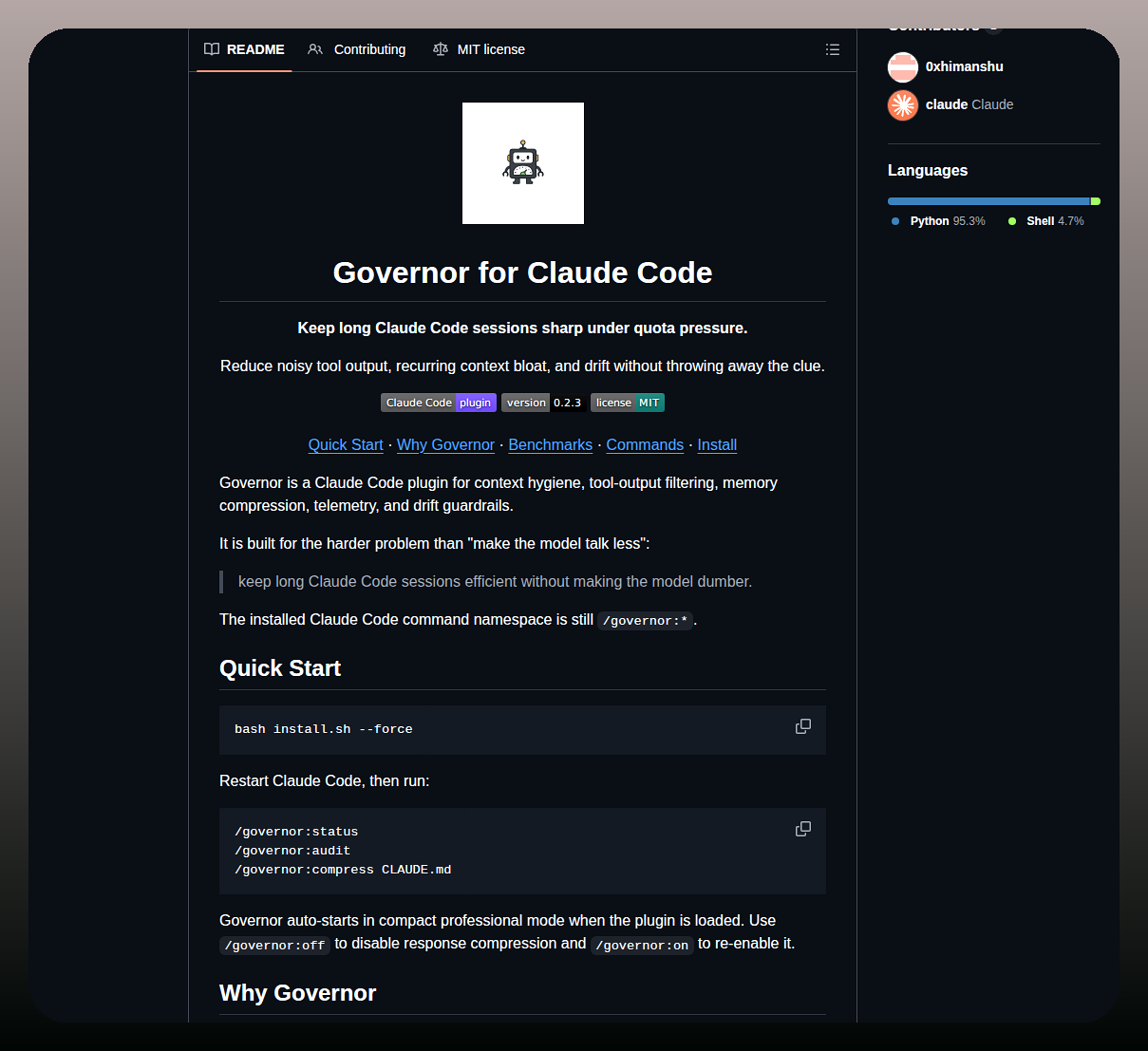1148x1051 pixels.
Task: Open 0xhimanshu's avatar
Action: pyautogui.click(x=903, y=66)
